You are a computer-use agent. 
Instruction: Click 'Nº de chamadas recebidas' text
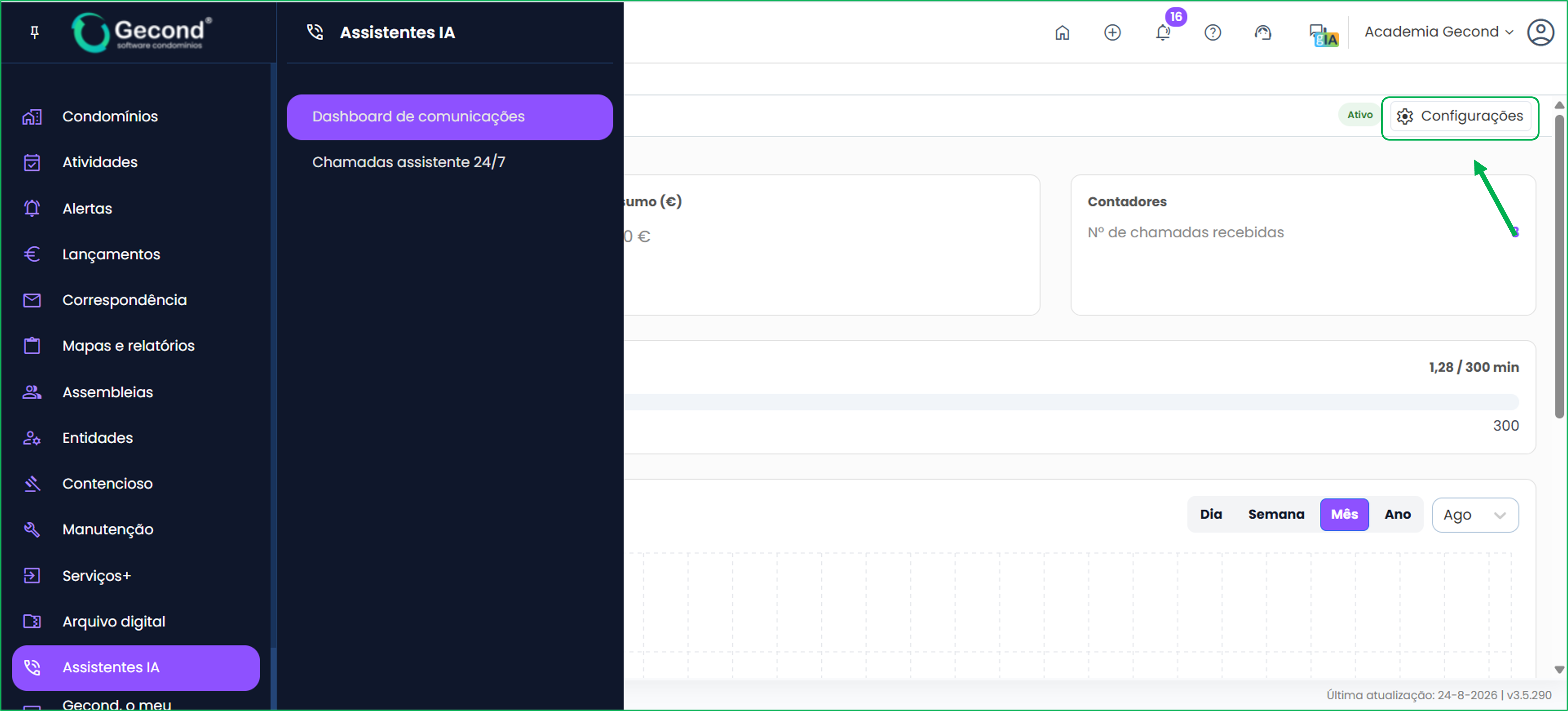pos(1185,232)
